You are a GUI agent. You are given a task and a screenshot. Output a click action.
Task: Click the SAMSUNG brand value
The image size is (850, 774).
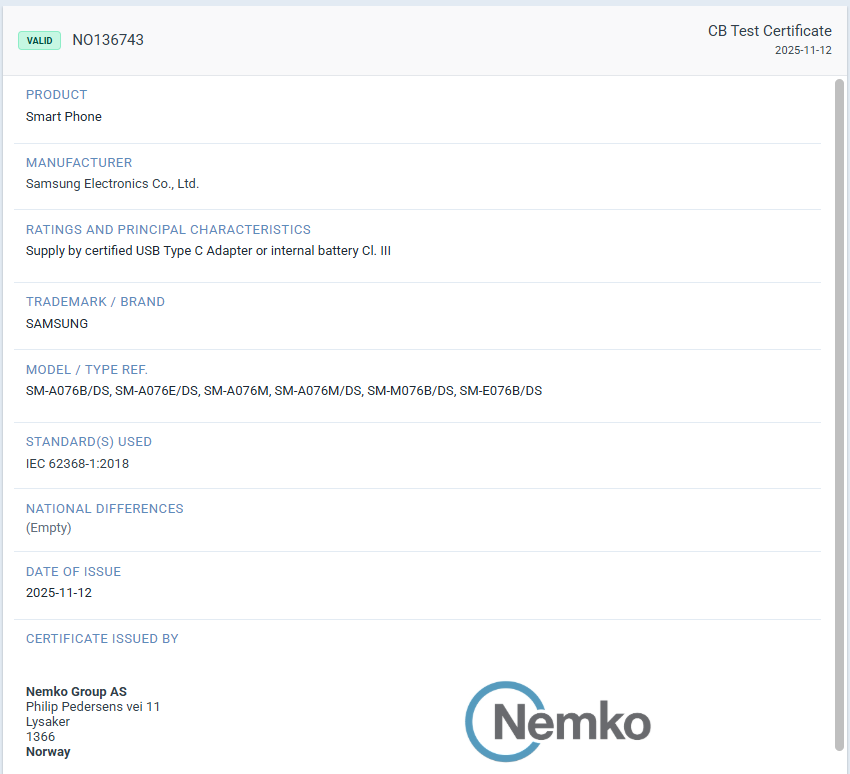(x=56, y=323)
